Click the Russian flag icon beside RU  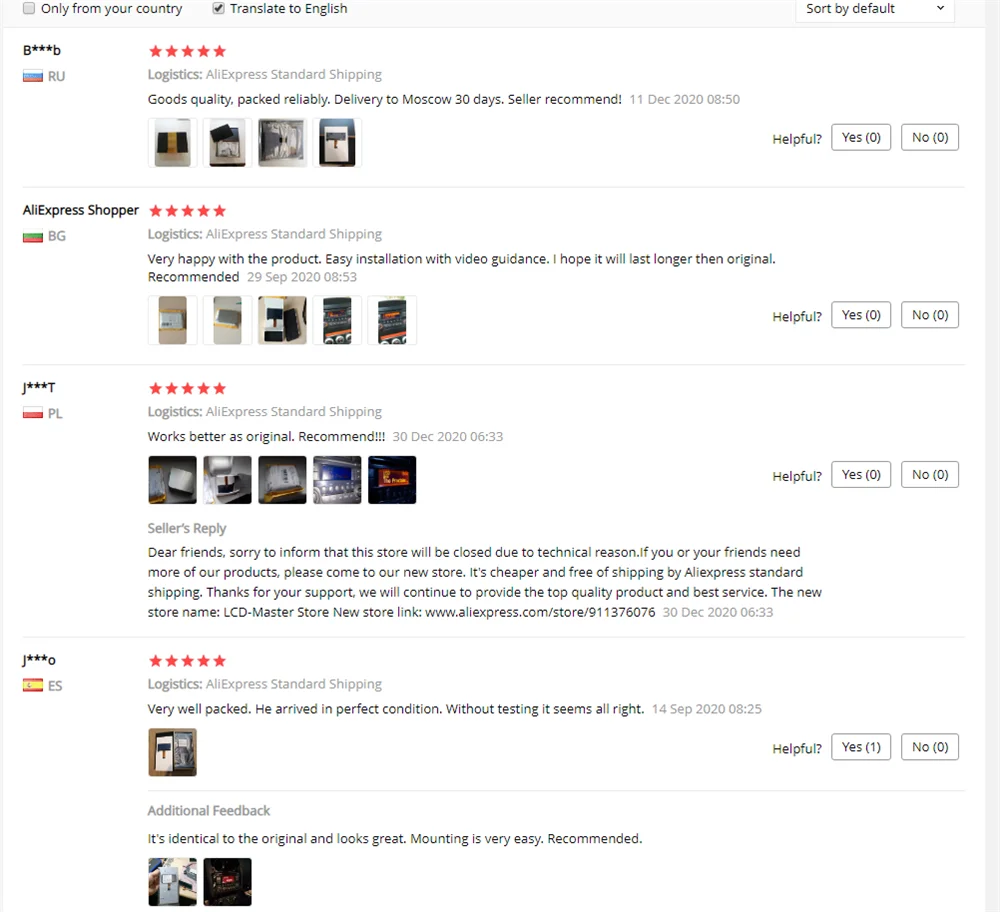(x=33, y=77)
